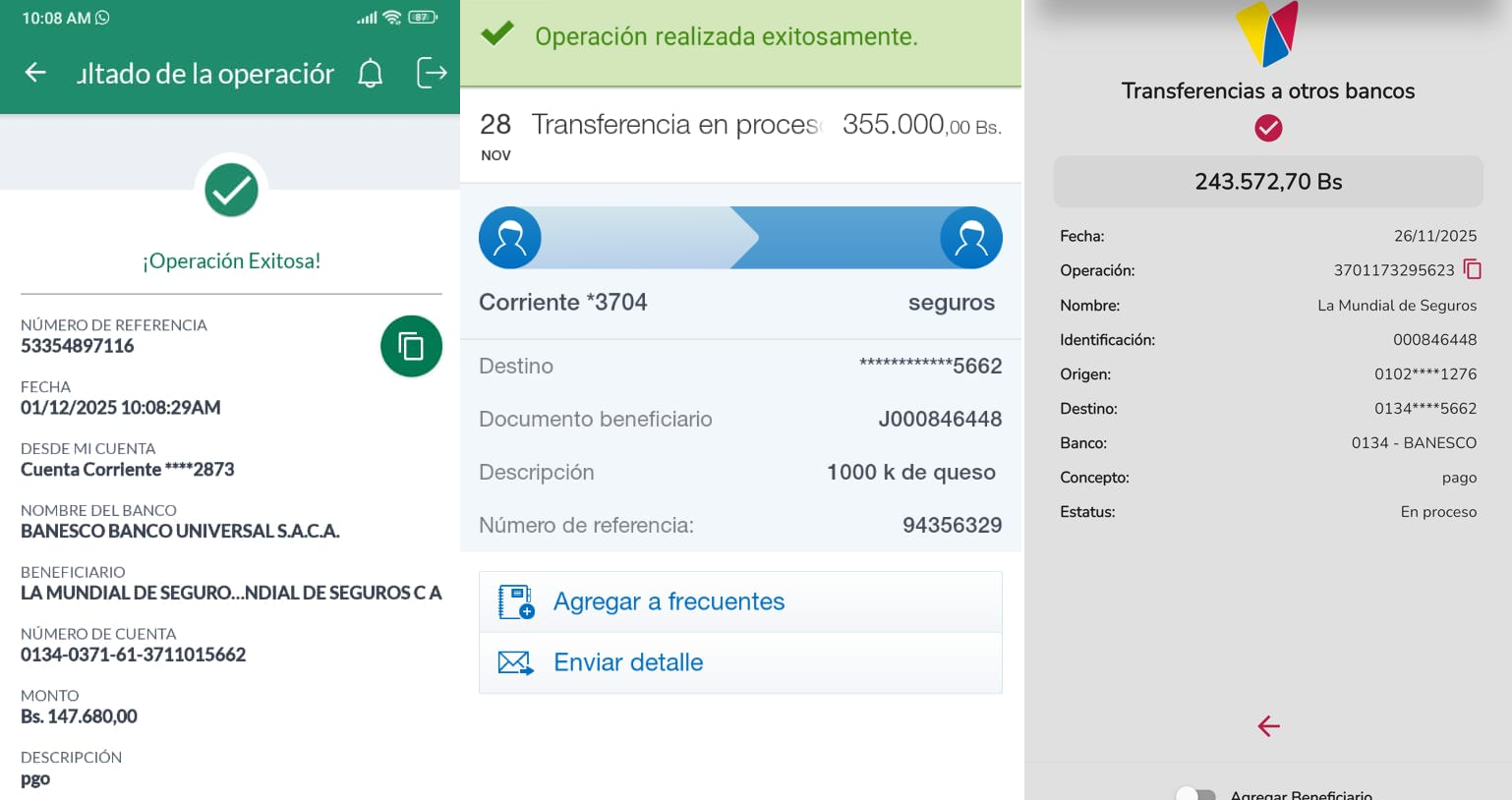Tap the back arrow in green header

(x=35, y=73)
